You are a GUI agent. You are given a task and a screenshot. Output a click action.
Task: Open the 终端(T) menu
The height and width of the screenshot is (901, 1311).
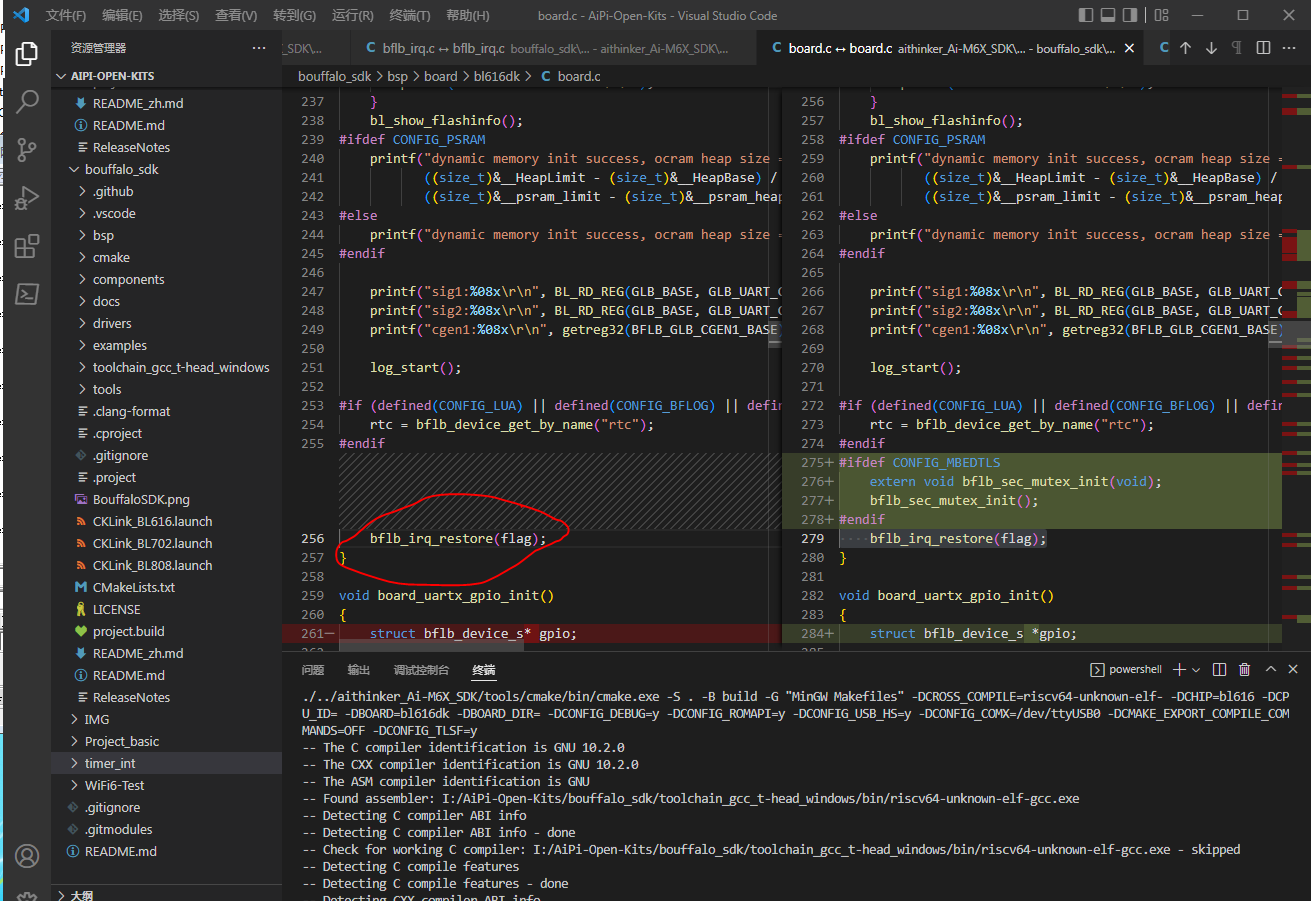(x=410, y=15)
